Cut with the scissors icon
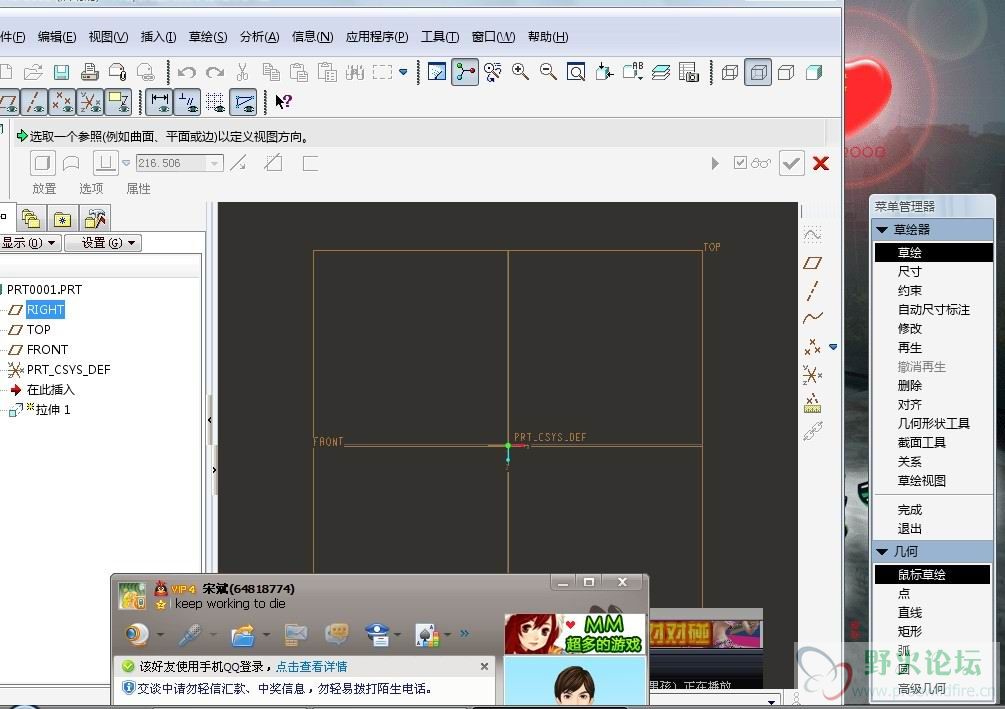 point(242,72)
